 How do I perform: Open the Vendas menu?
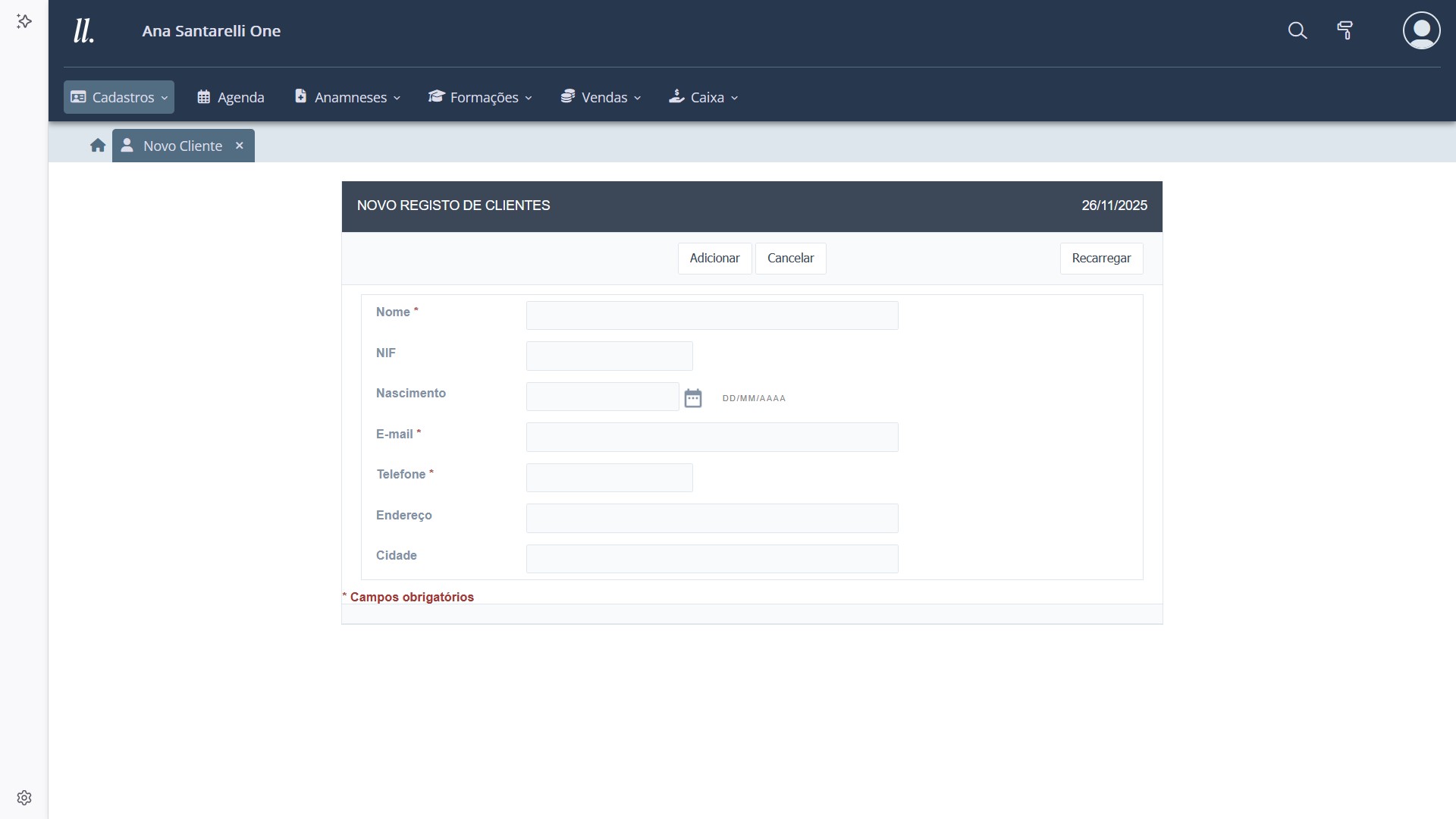point(601,97)
